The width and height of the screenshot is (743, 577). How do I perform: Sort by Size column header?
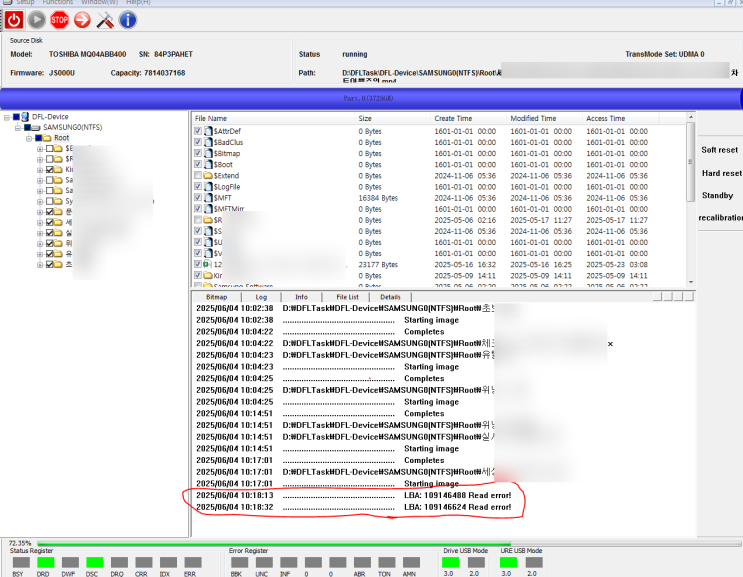coord(393,118)
